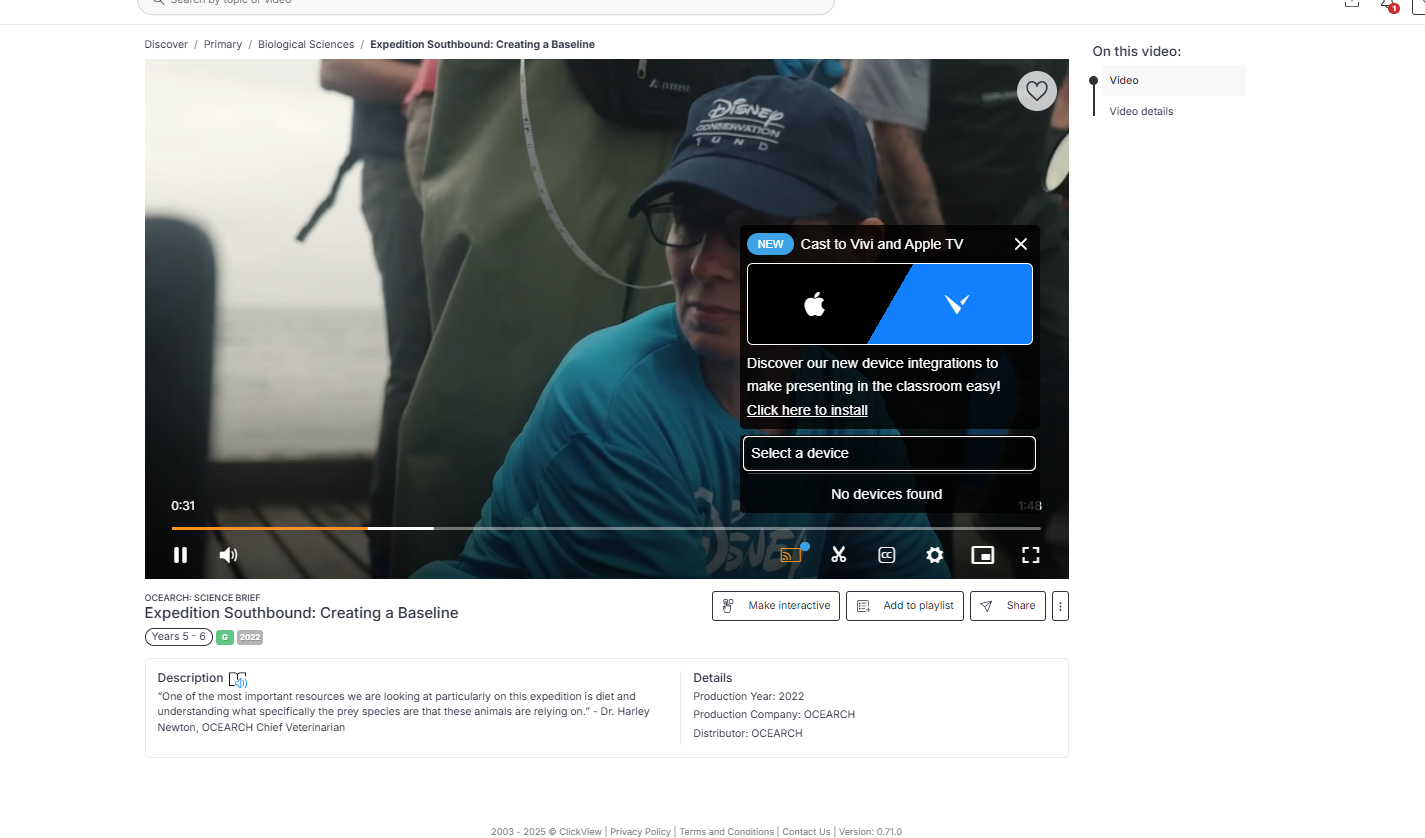Enter fullscreen video mode
This screenshot has width=1425, height=838.
[1031, 555]
